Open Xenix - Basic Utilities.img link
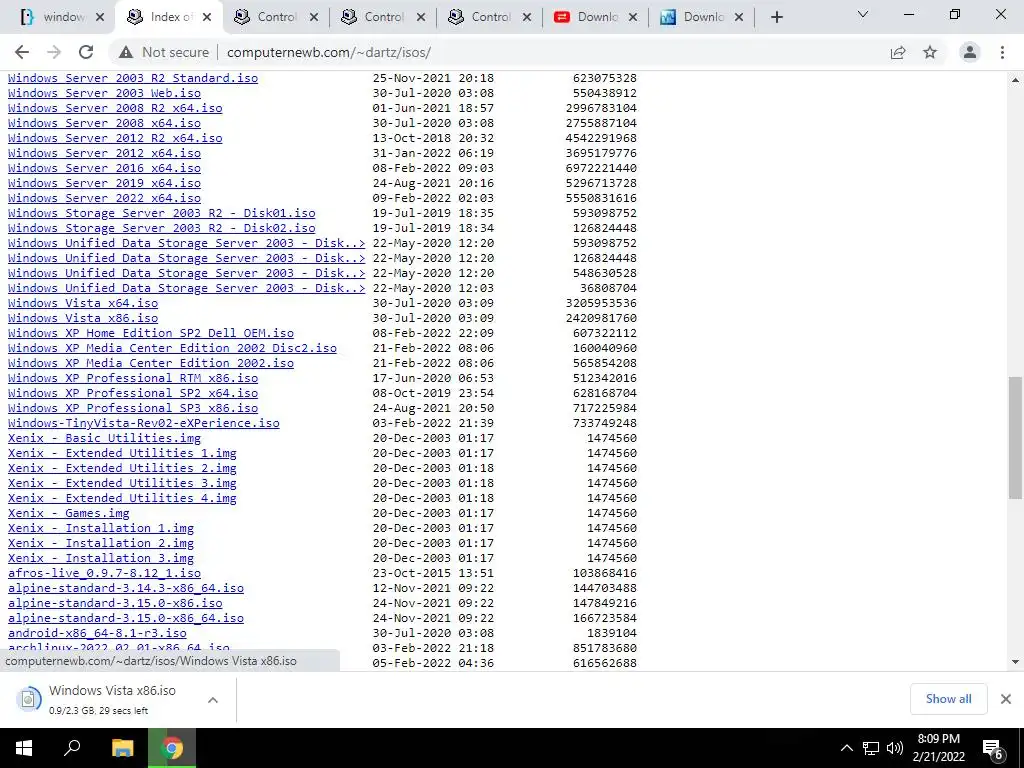The height and width of the screenshot is (768, 1024). (x=104, y=438)
